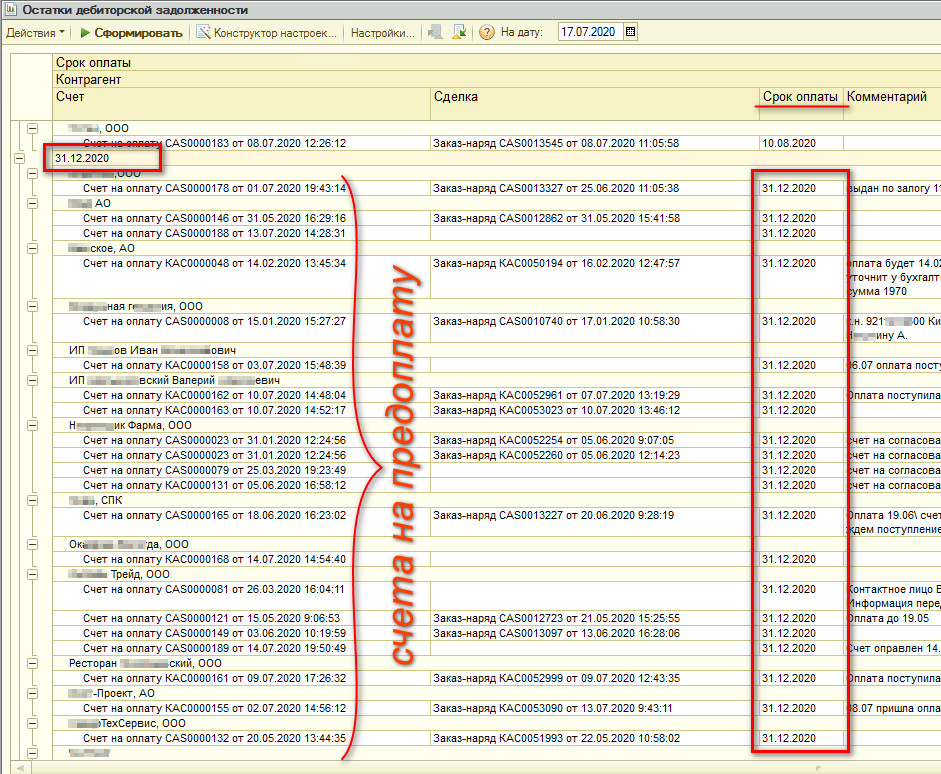Collapse the ТехСервис, ООО group
The height and width of the screenshot is (774, 941).
pyautogui.click(x=32, y=724)
